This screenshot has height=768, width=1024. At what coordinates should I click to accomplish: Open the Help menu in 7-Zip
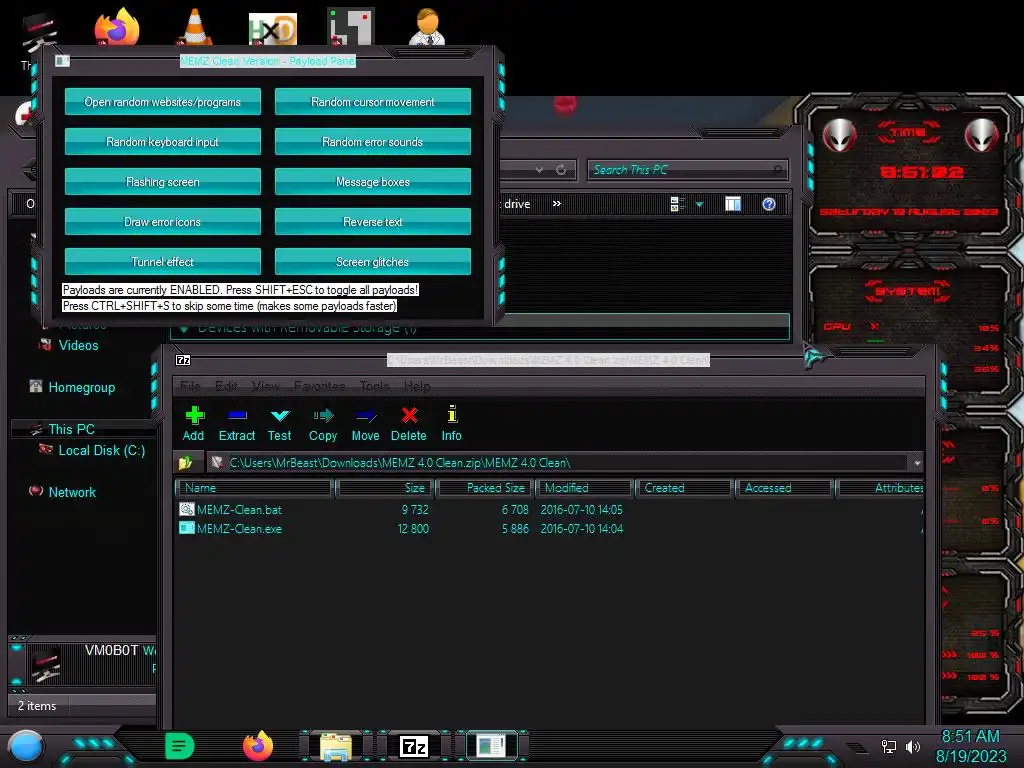click(417, 386)
